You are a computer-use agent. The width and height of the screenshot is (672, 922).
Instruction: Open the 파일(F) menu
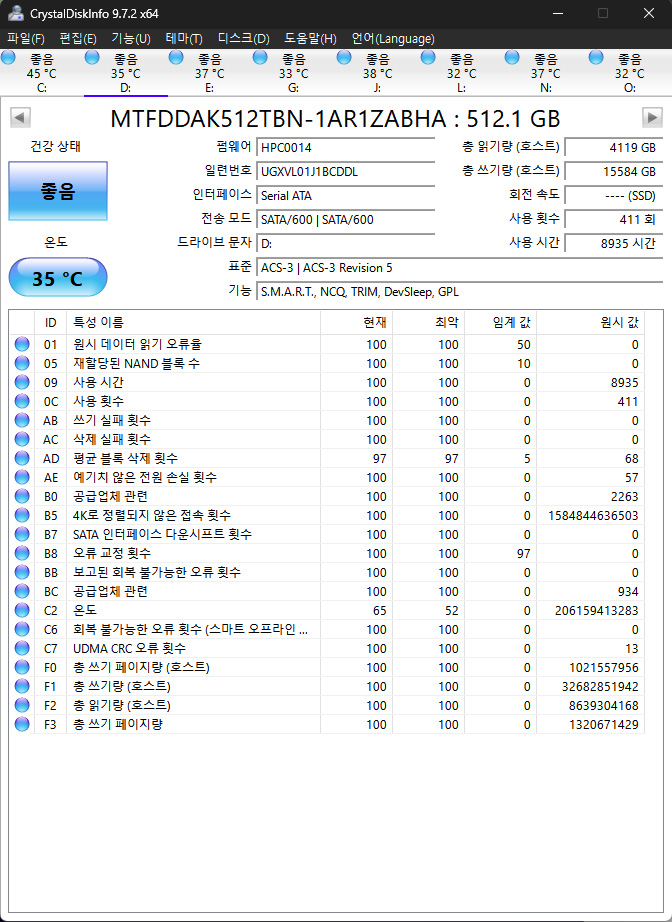[x=26, y=39]
